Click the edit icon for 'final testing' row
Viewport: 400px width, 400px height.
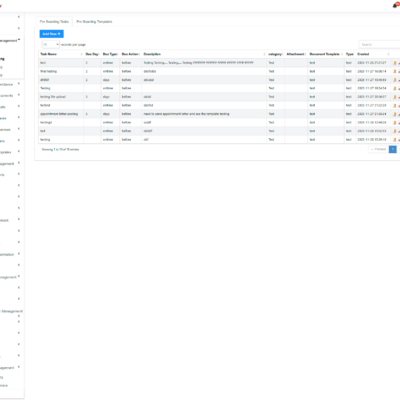tap(395, 71)
